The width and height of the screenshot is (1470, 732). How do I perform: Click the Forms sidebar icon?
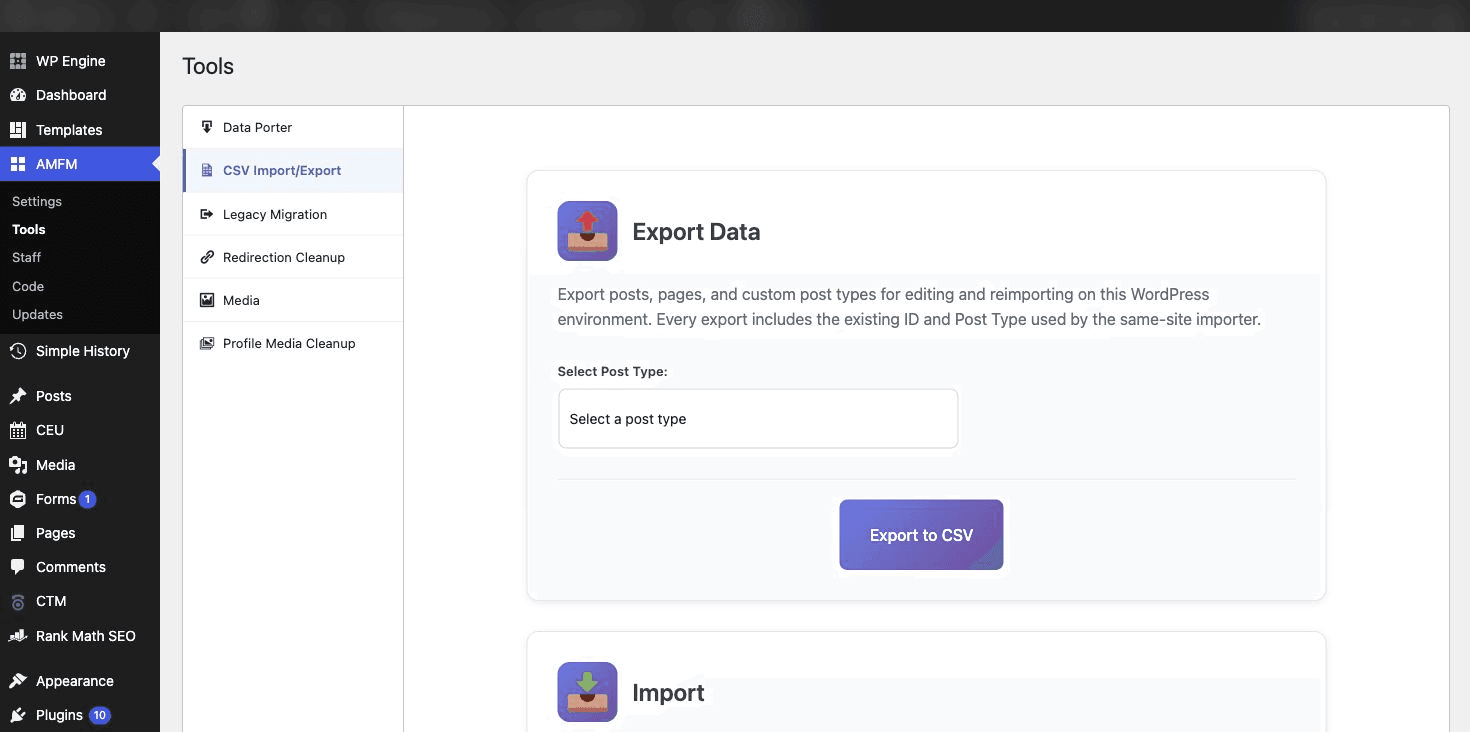pos(18,499)
